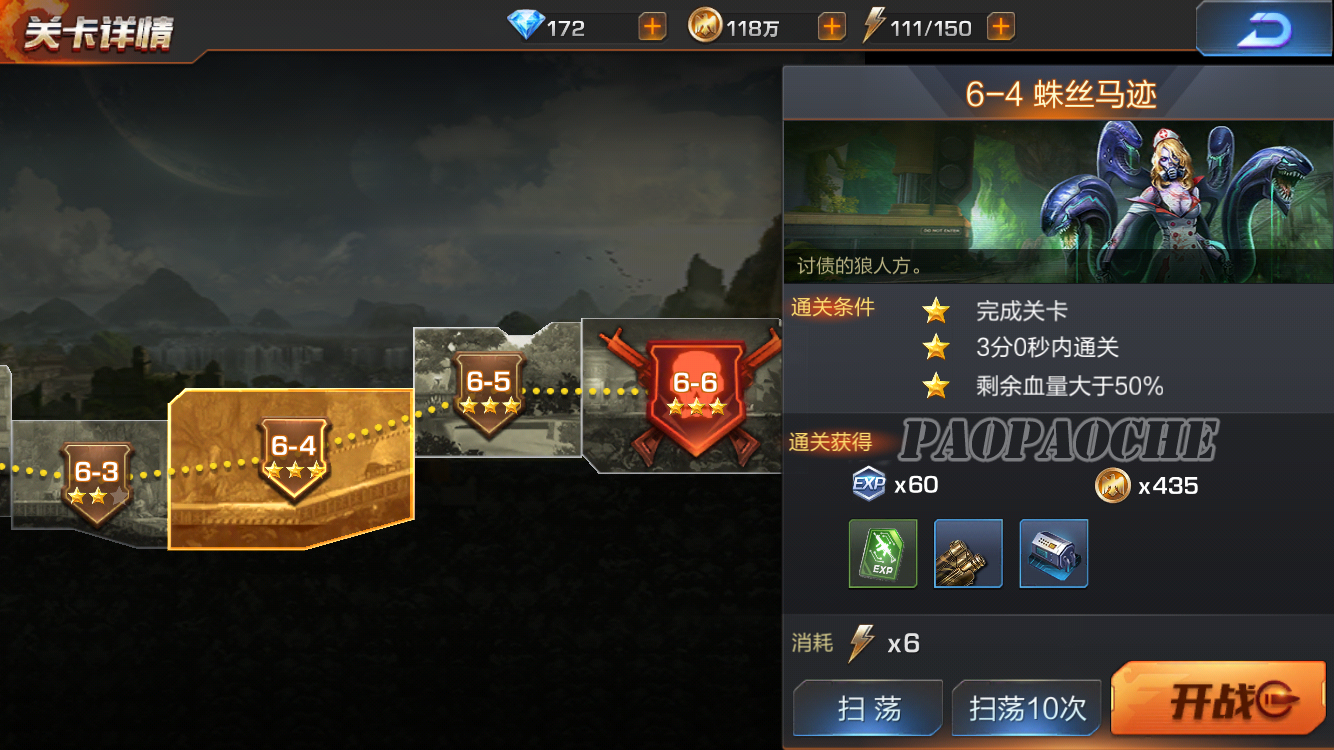Click the 6-4 蛛丝马迹 stage title
Viewport: 1334px width, 750px height.
1061,95
